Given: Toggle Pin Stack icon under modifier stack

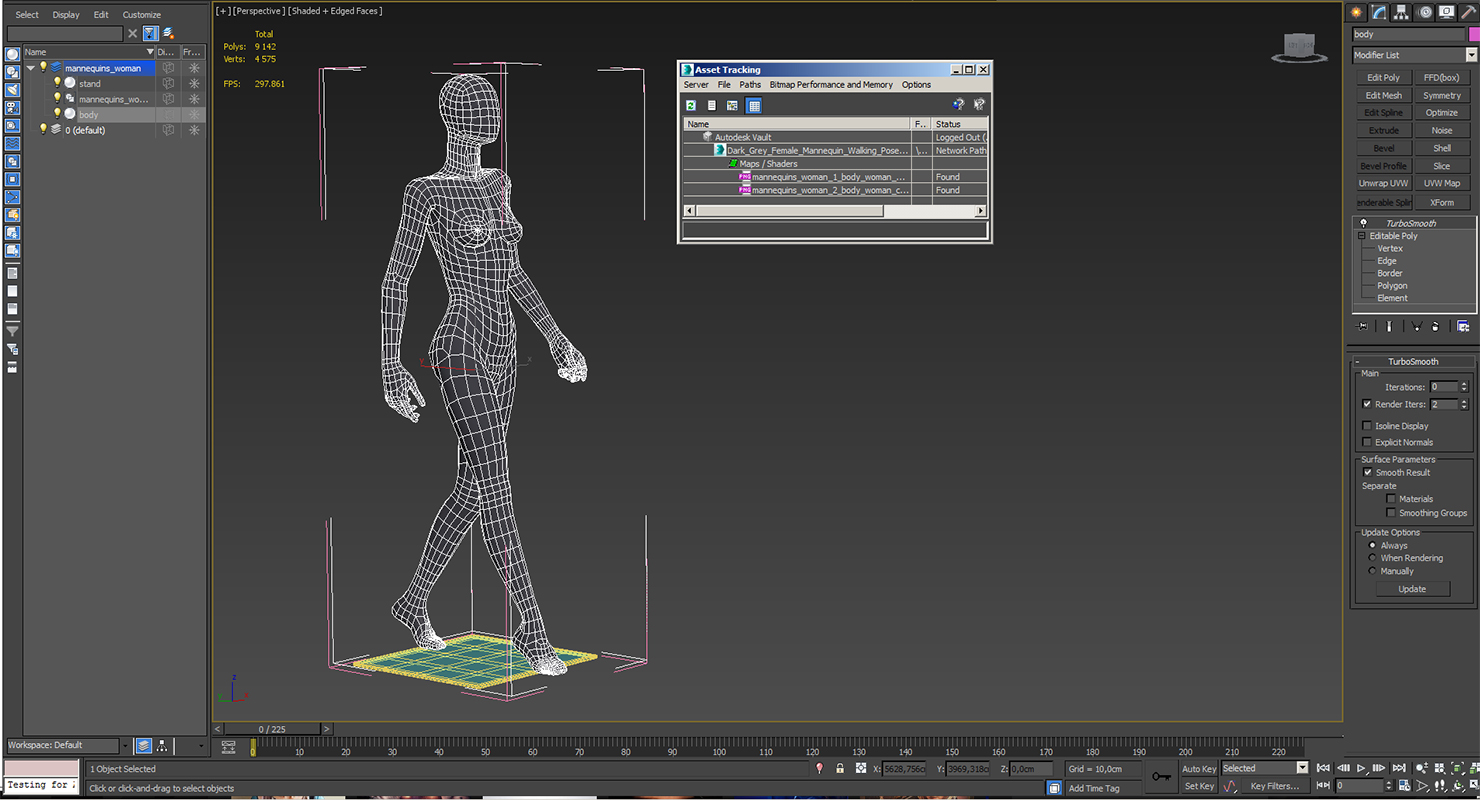Looking at the screenshot, I should [x=1362, y=326].
